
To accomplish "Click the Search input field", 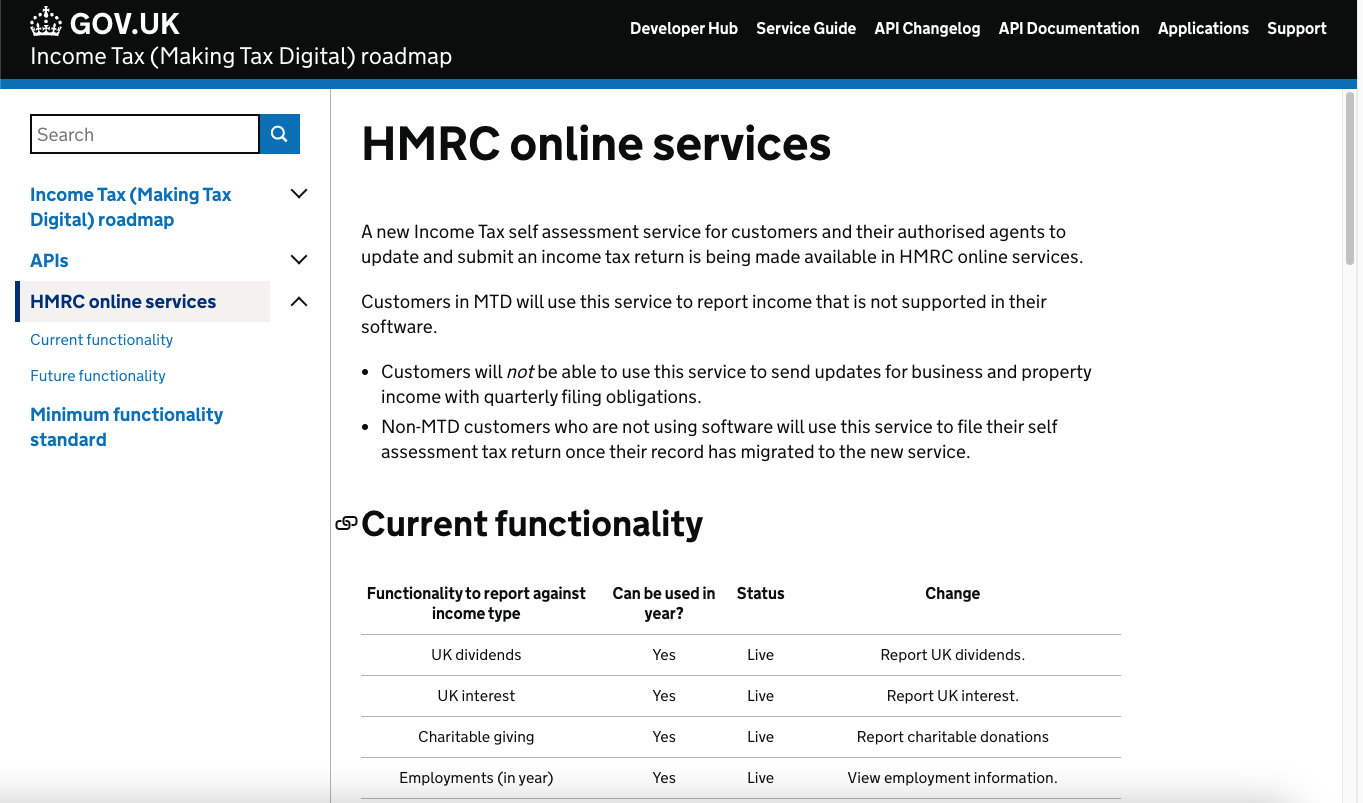I will 145,134.
